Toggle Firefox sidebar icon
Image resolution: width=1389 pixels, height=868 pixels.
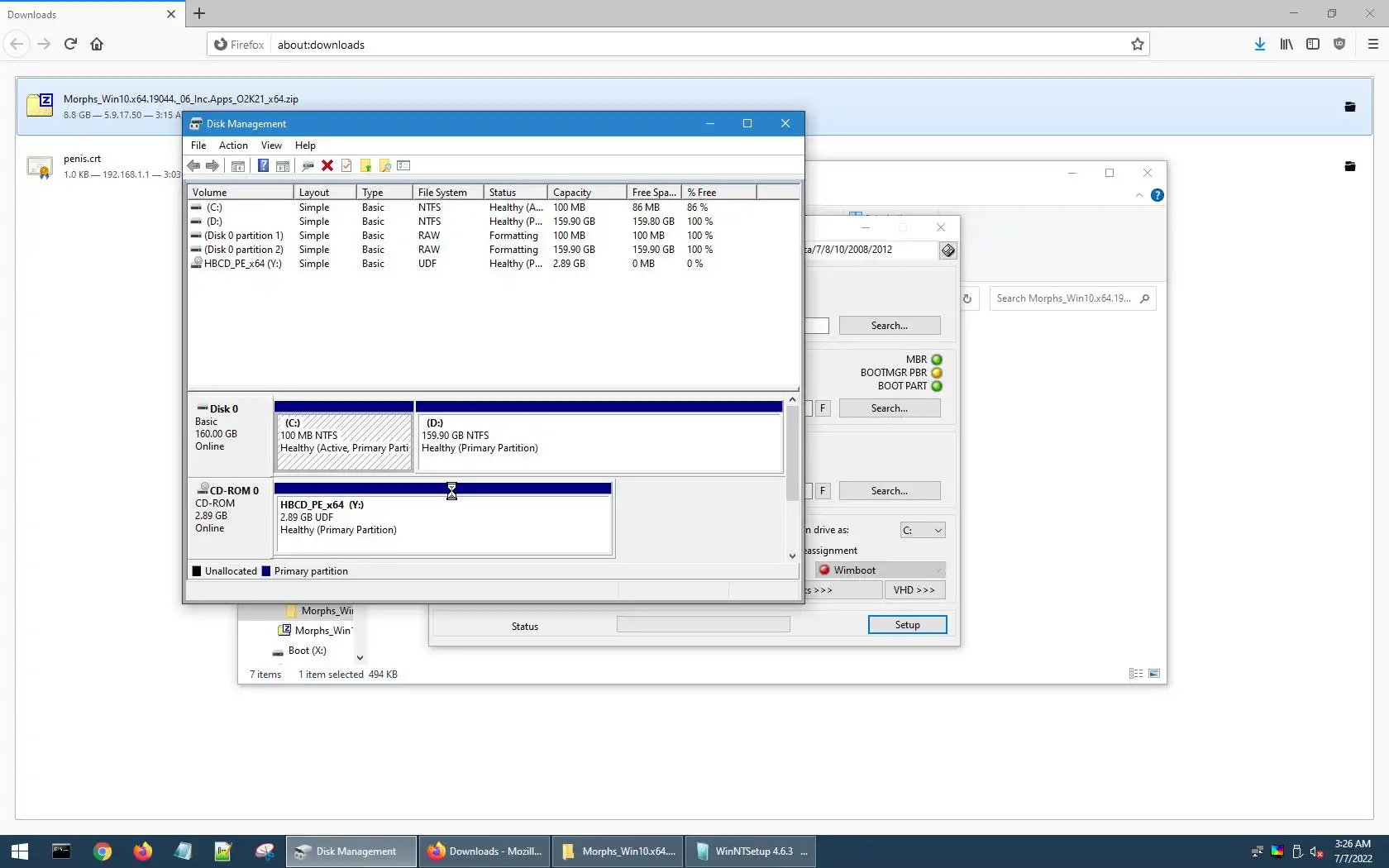coord(1313,45)
